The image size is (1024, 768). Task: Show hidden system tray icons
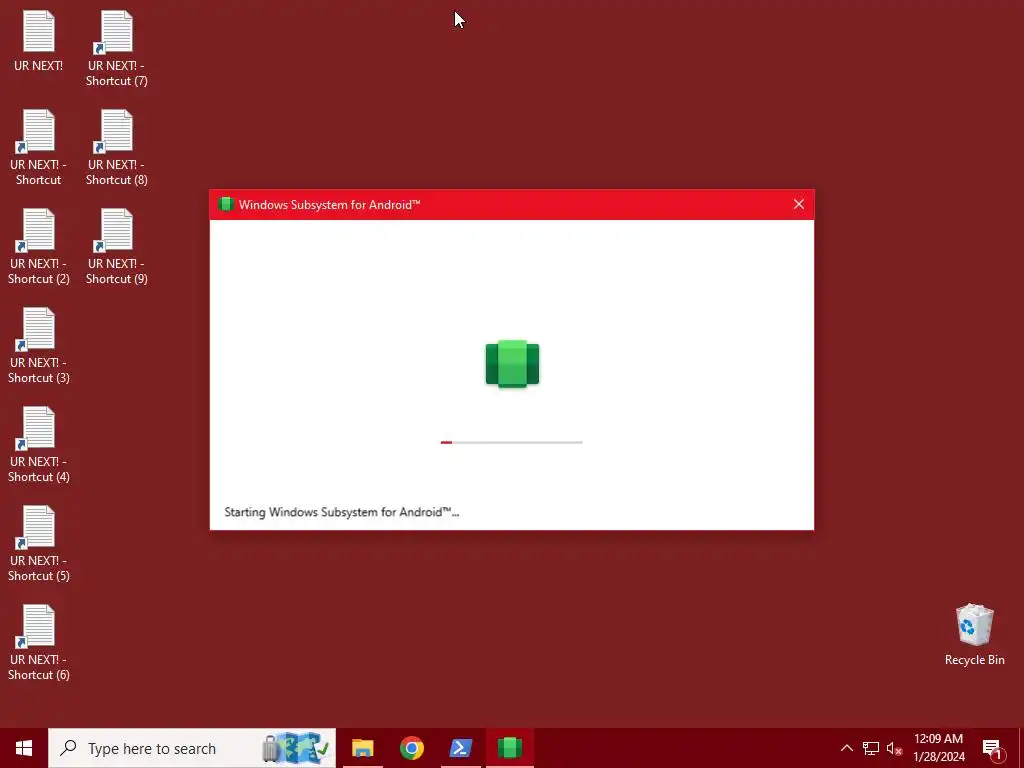(x=846, y=748)
